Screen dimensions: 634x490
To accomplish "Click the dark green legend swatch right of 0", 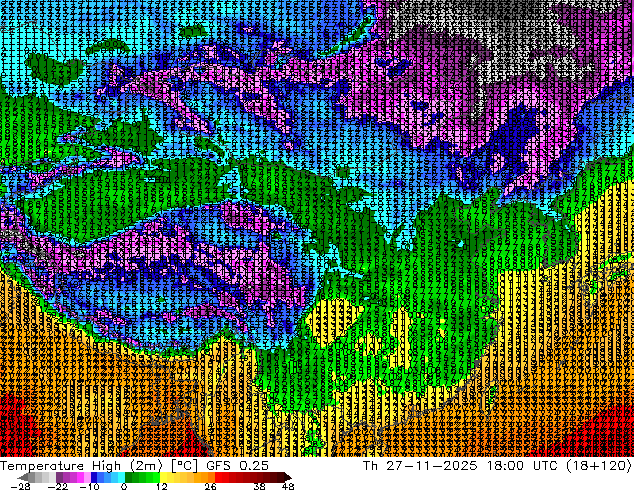I will point(129,477).
